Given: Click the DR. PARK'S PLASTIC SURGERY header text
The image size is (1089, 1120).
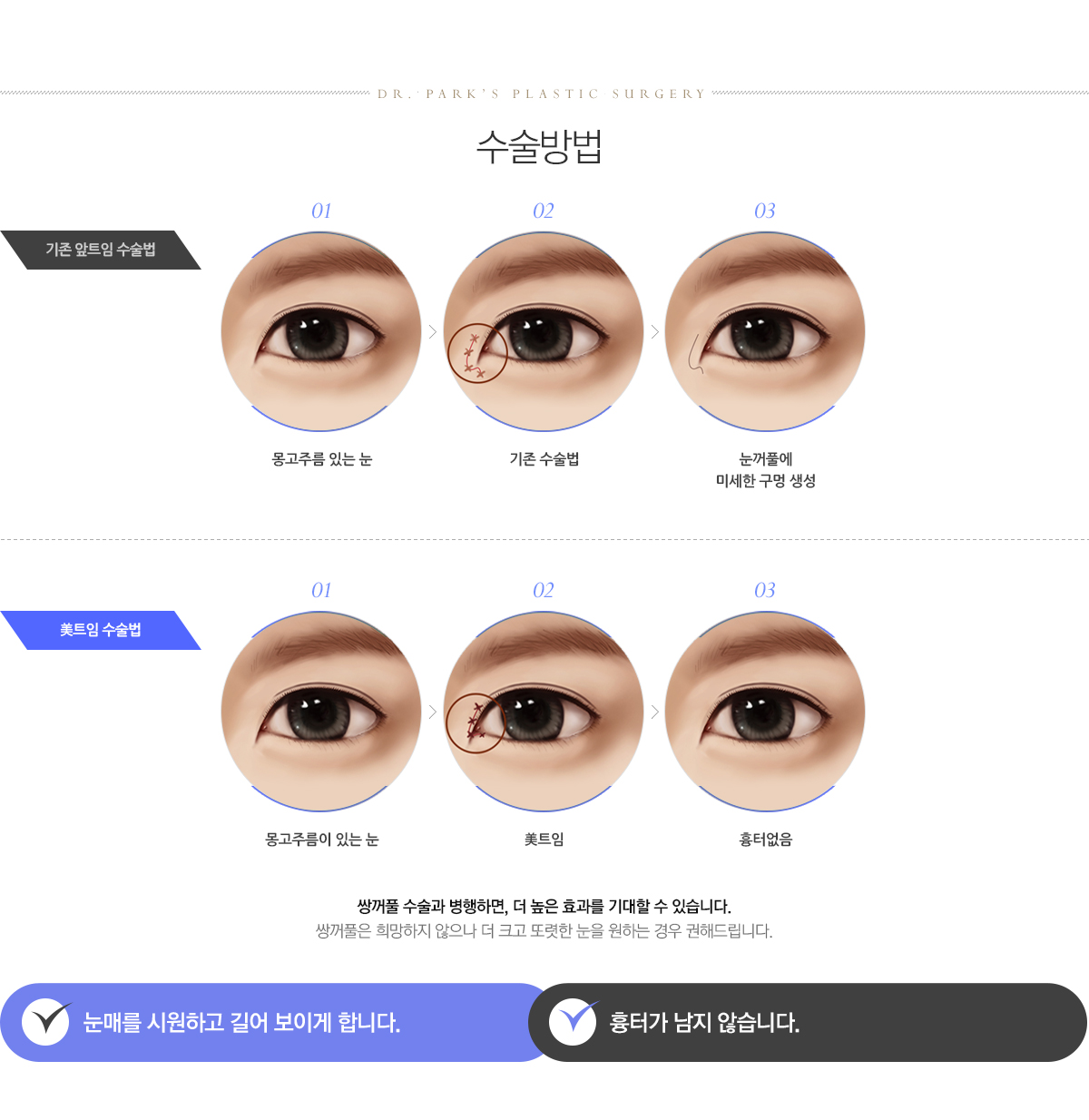Looking at the screenshot, I should coord(542,93).
